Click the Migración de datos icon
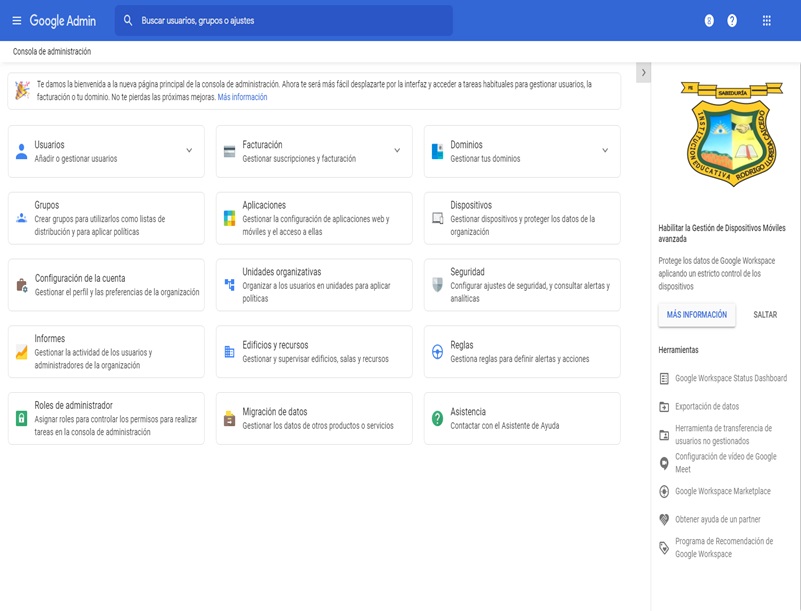 click(x=229, y=418)
